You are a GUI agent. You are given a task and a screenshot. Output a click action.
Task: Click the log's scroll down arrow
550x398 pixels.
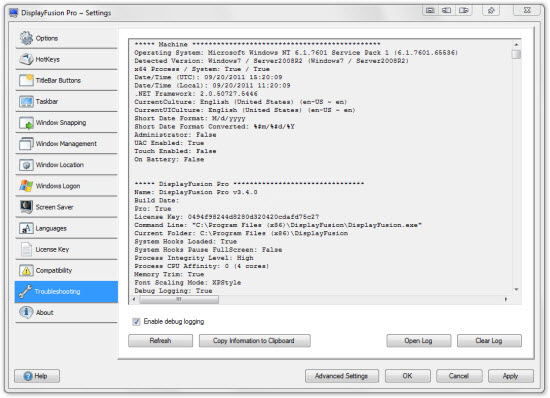pos(516,290)
